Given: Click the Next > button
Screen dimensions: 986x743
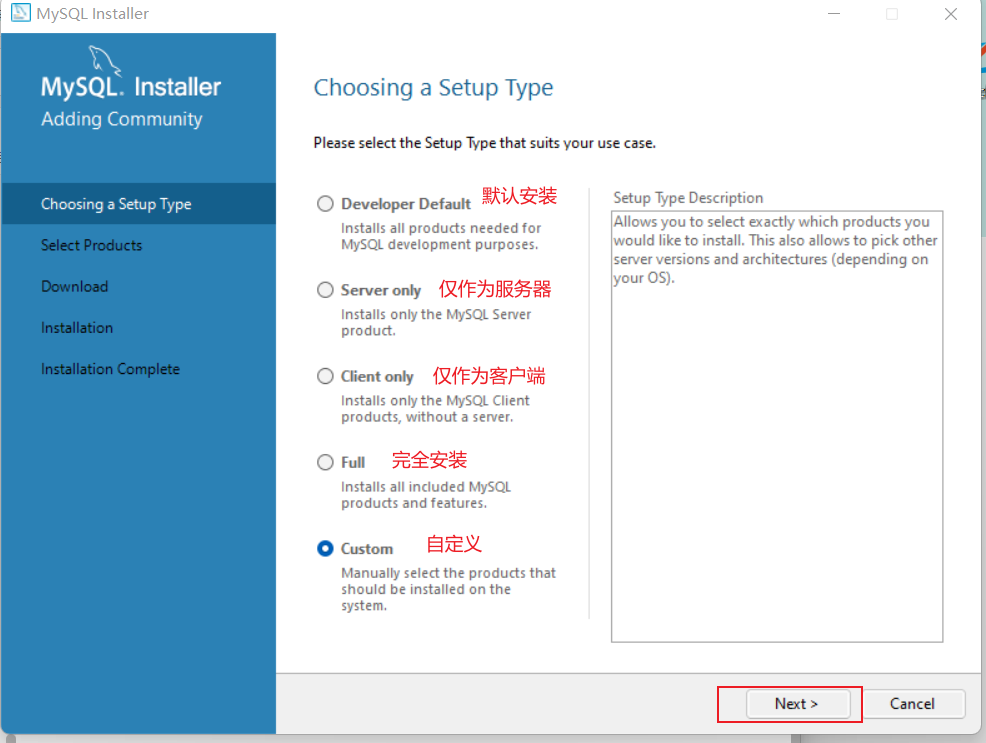Looking at the screenshot, I should pos(797,703).
